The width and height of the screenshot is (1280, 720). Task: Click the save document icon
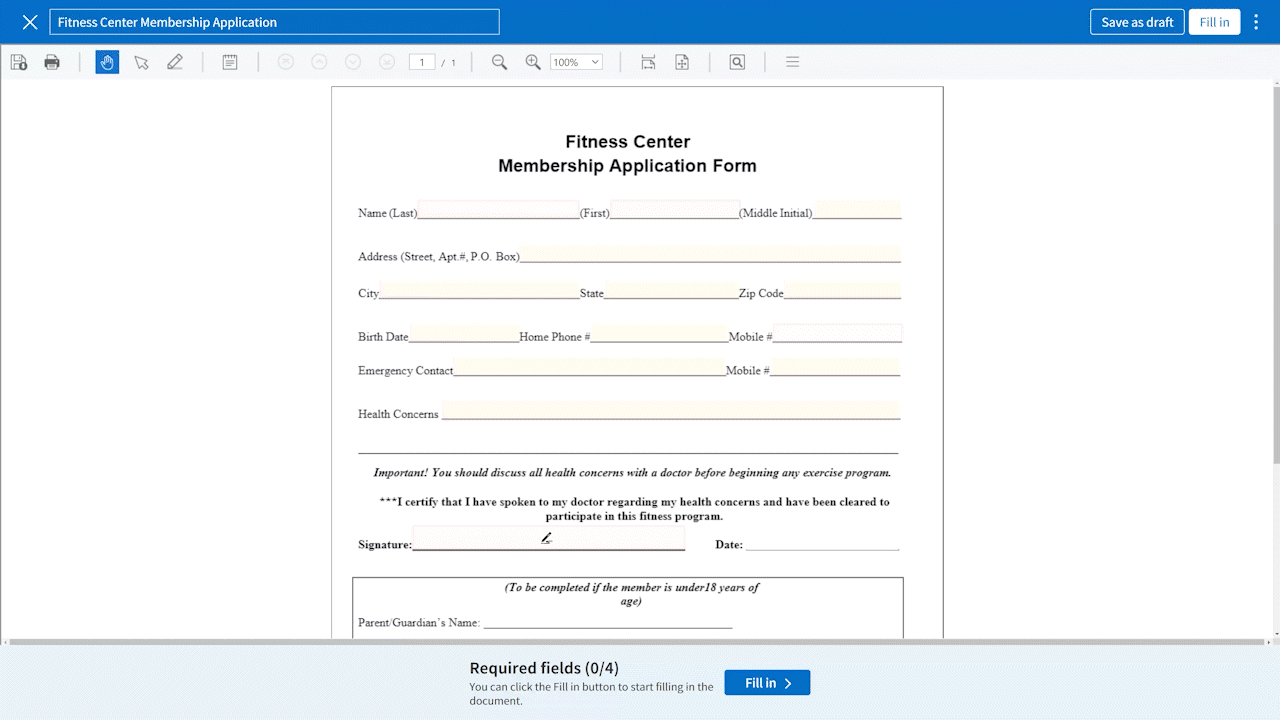click(19, 62)
